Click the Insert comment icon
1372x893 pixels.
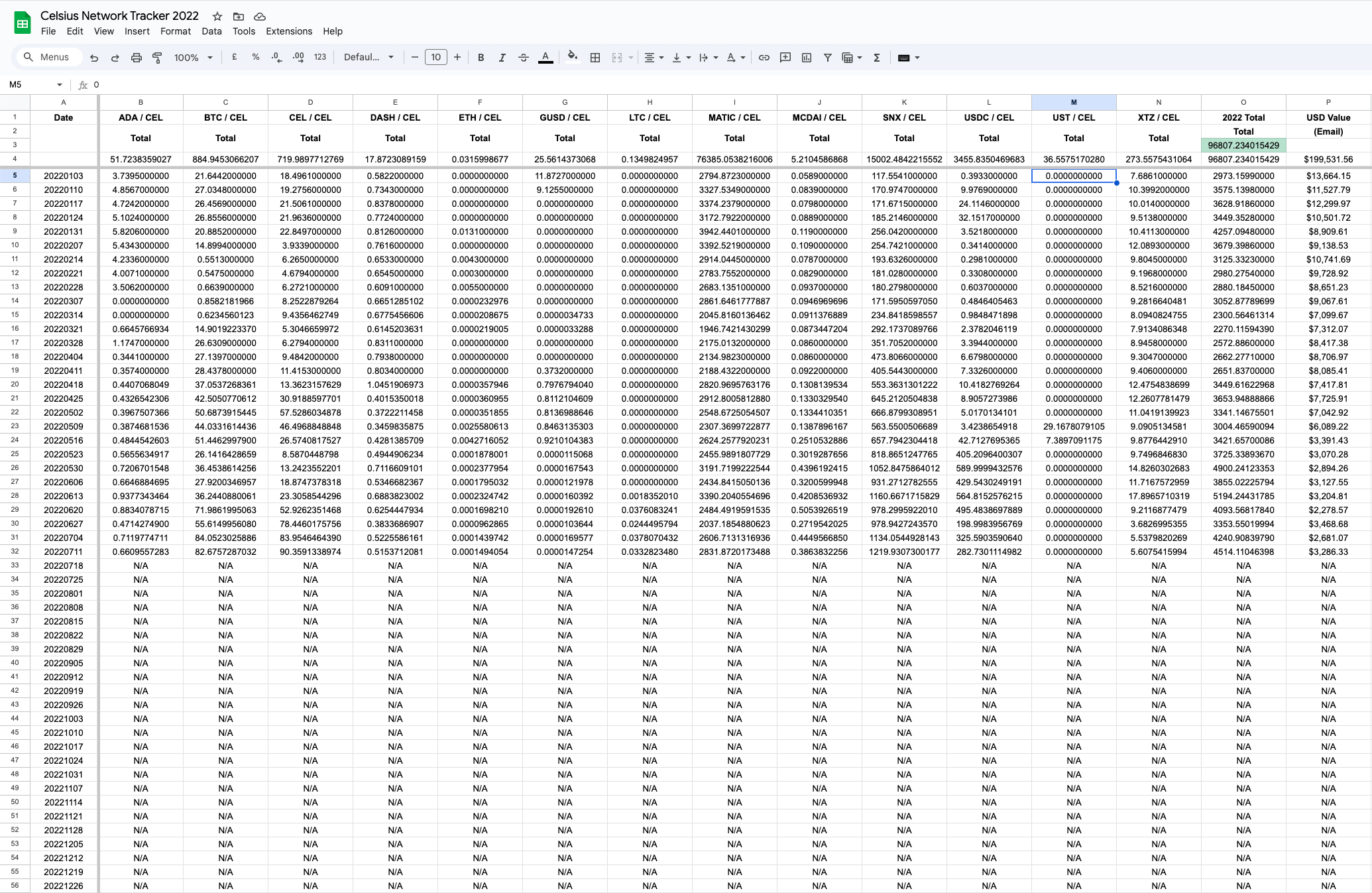point(785,58)
